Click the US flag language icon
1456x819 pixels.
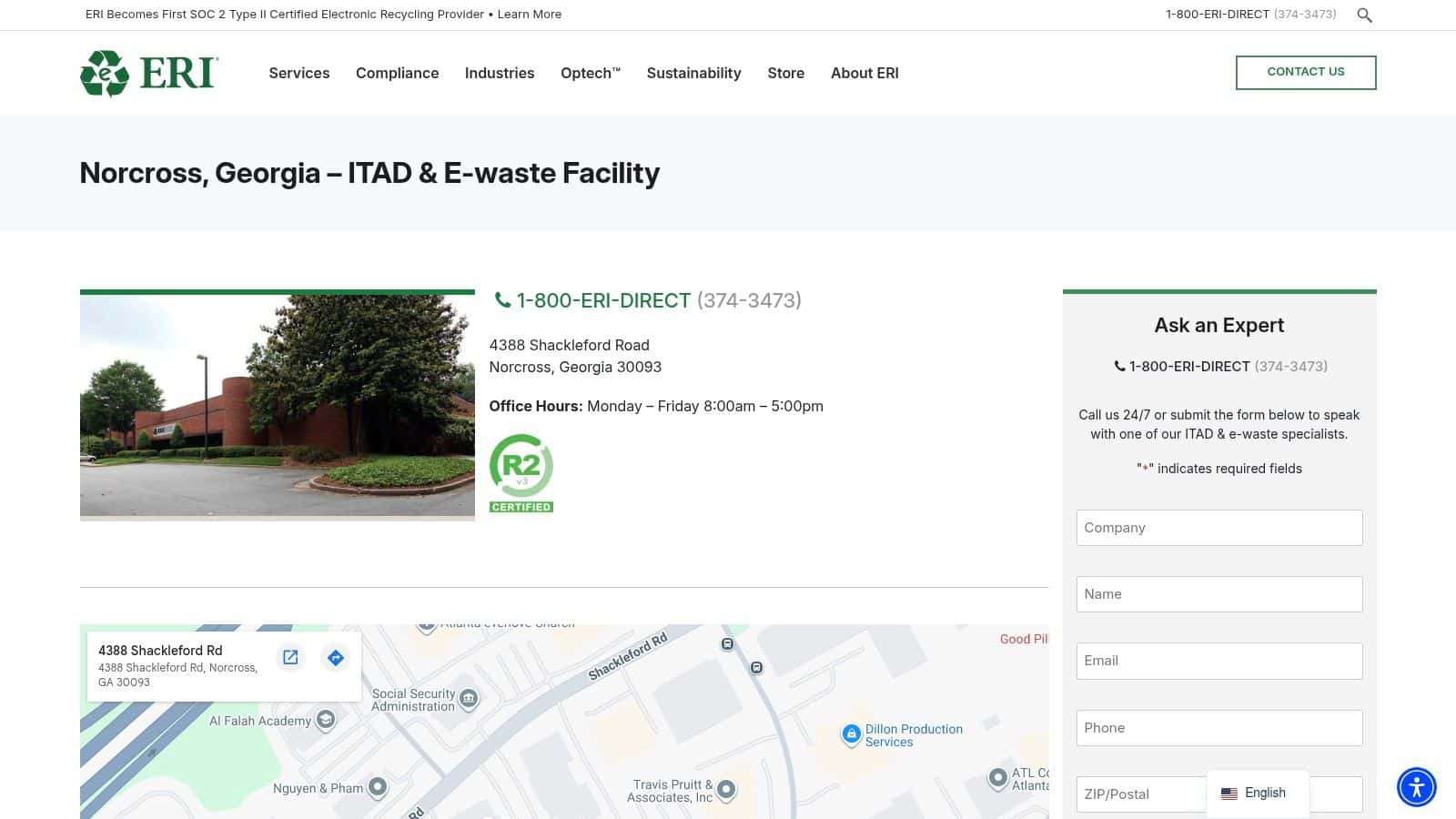click(1229, 794)
